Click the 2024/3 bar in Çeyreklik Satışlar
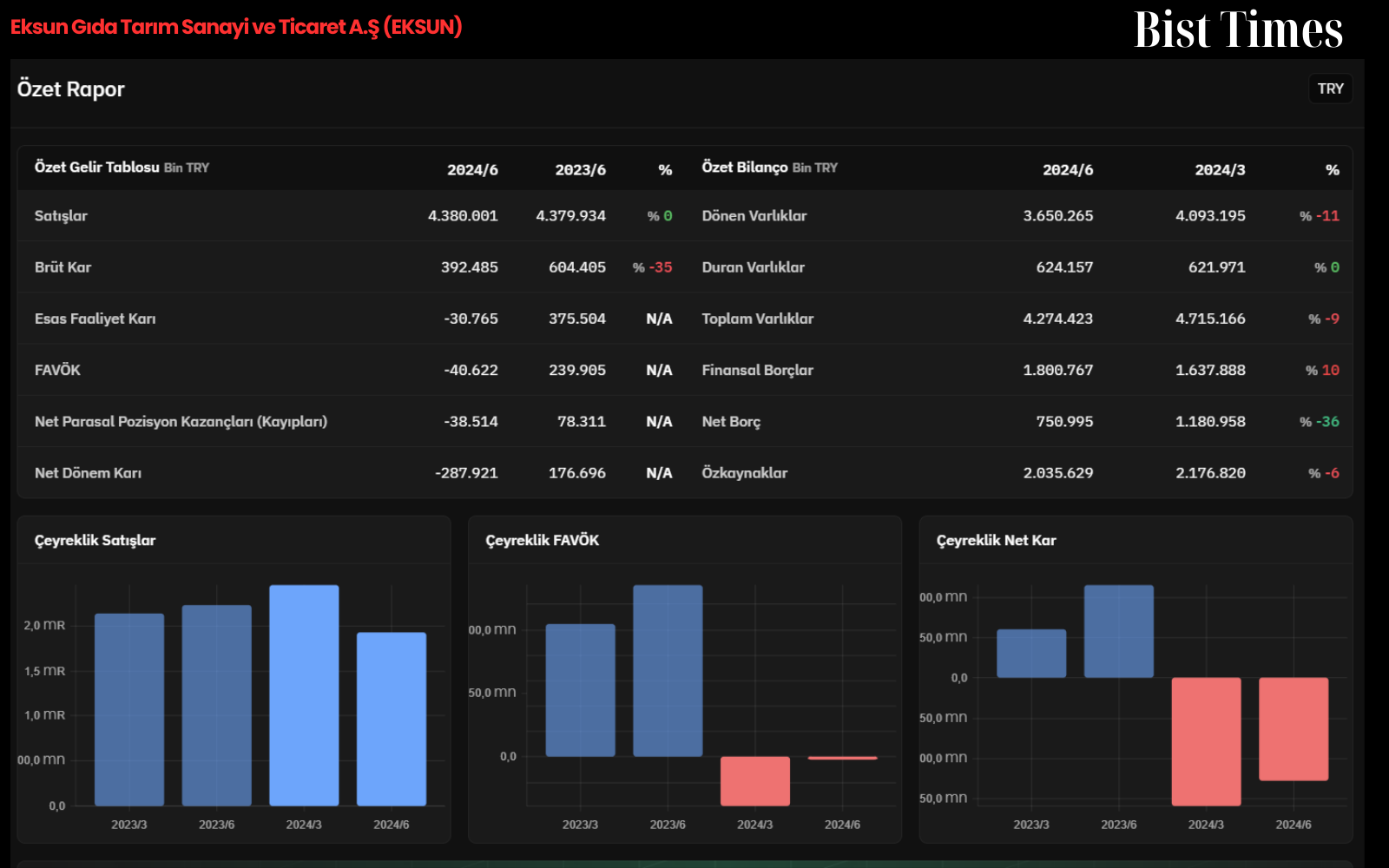Image resolution: width=1389 pixels, height=868 pixels. [304, 695]
